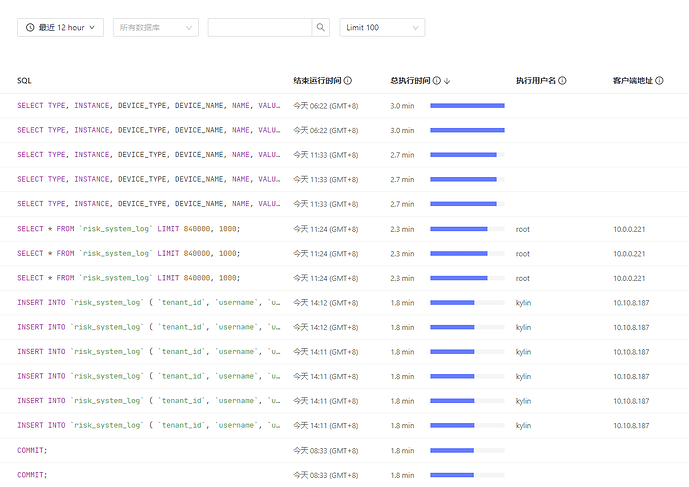Click the 执行用户名 column header text

536,80
